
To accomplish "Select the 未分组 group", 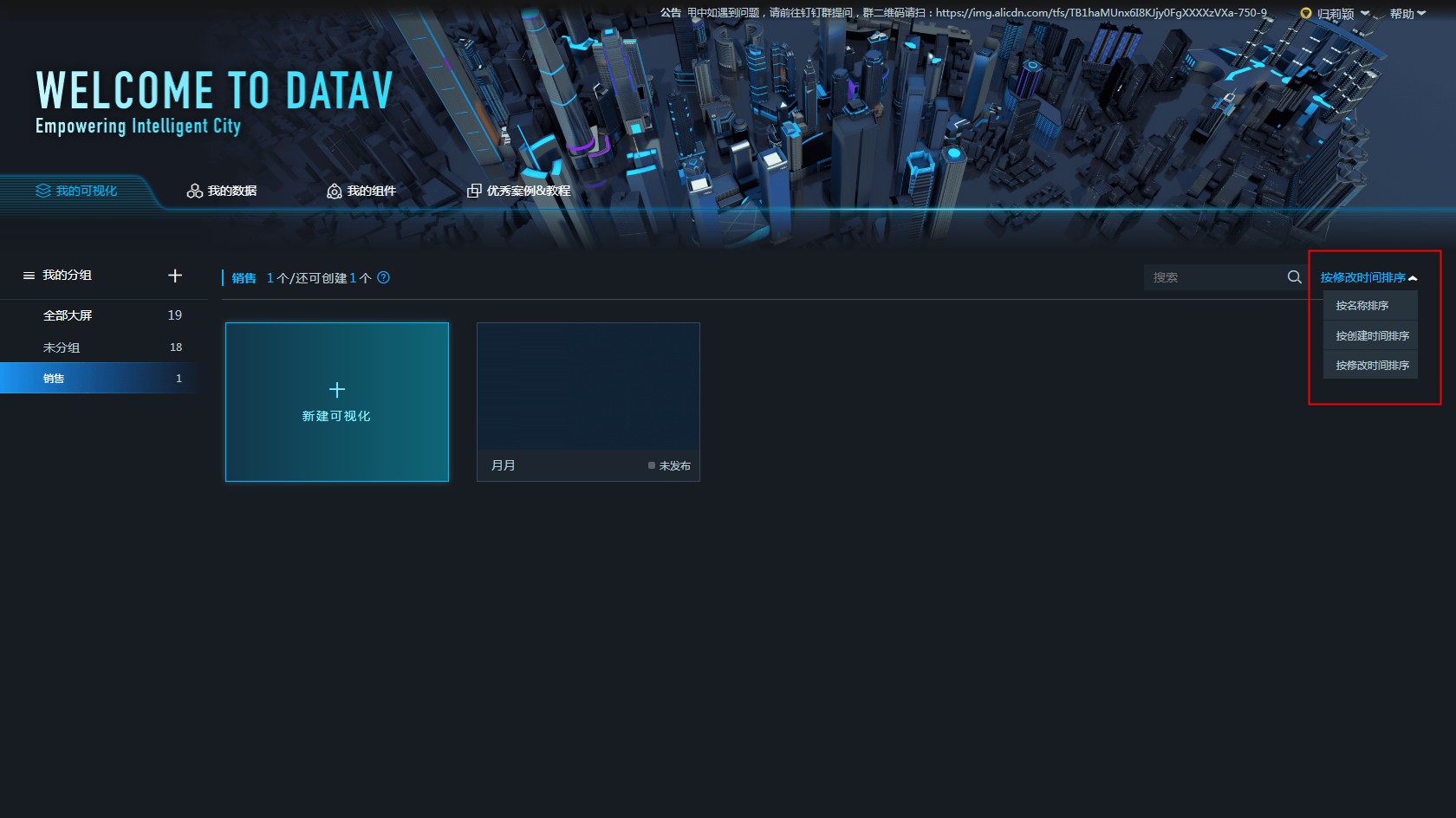I will click(x=104, y=347).
